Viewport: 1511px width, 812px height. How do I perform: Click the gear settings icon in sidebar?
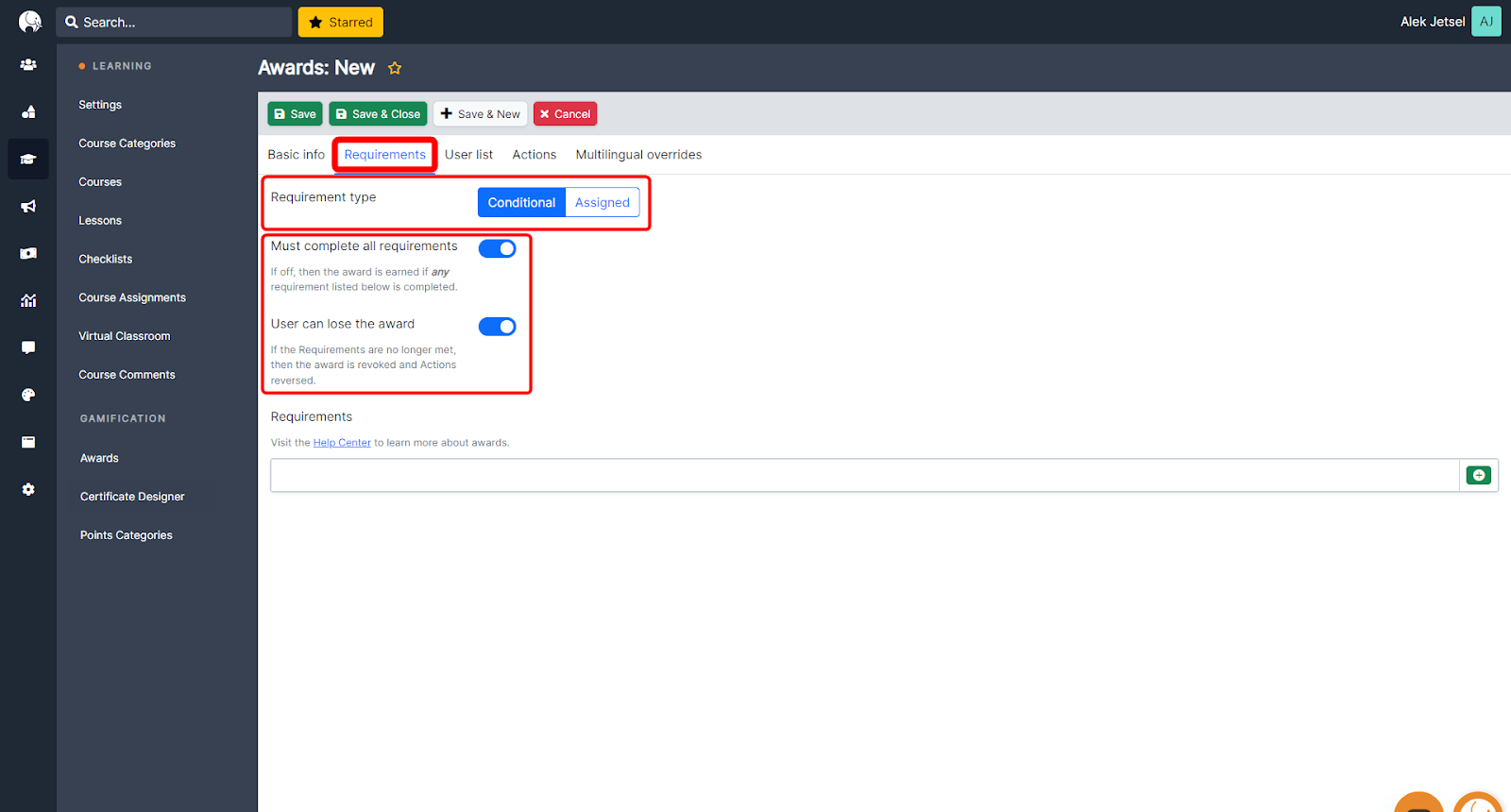[28, 489]
